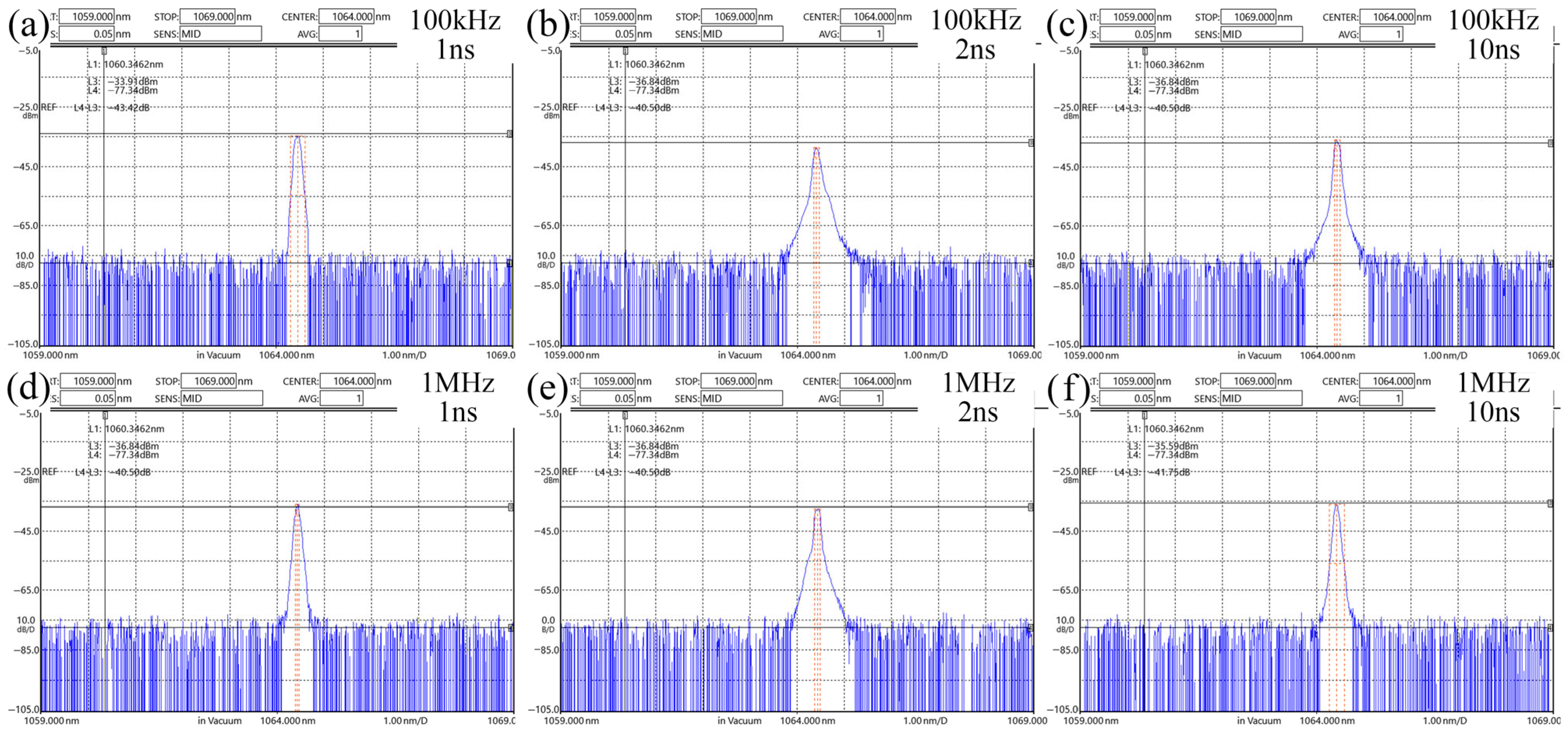
Task: Select the SENS MID field in panel (a)
Action: click(x=221, y=34)
